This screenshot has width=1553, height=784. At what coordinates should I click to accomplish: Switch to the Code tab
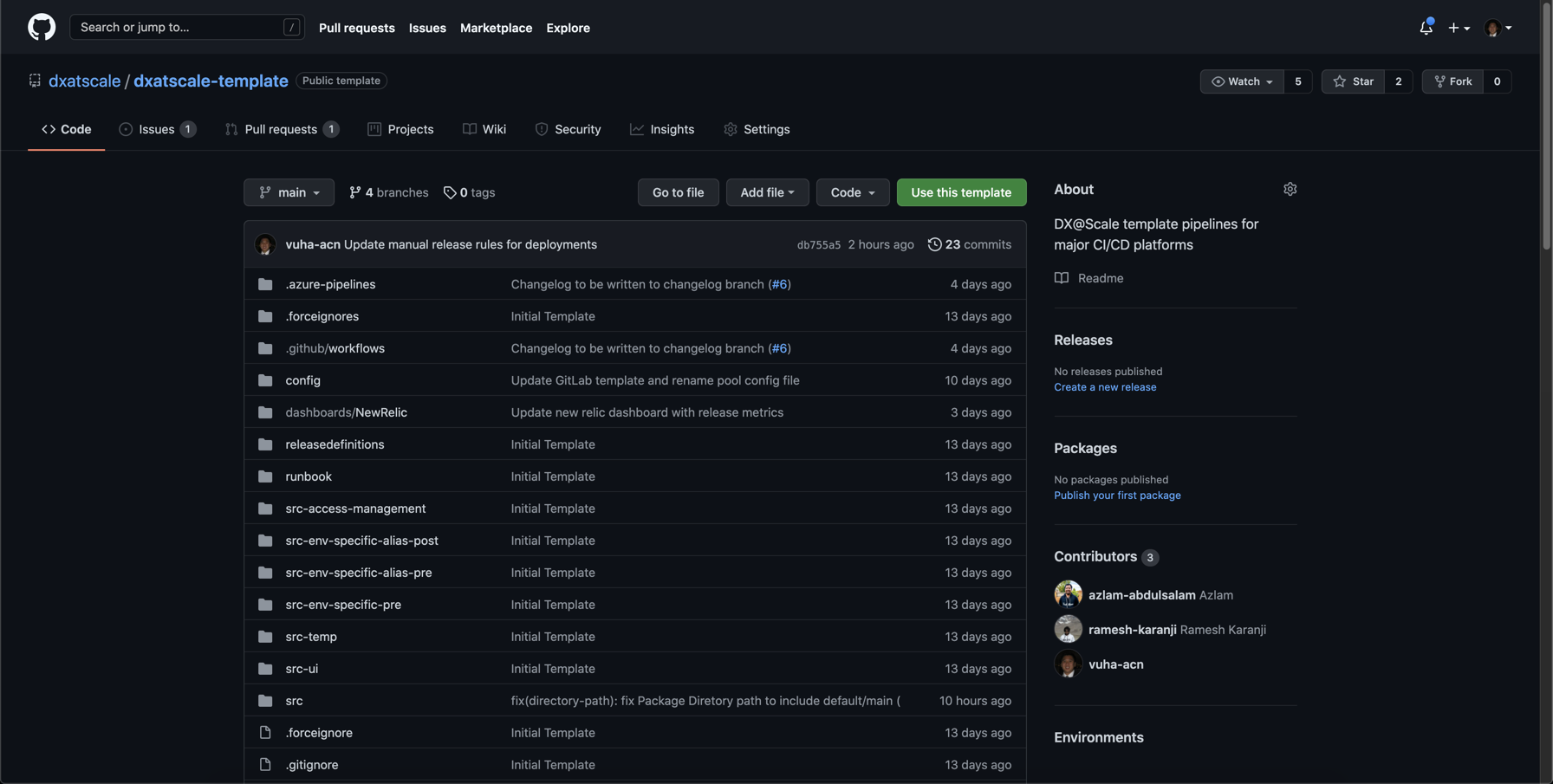[x=67, y=129]
